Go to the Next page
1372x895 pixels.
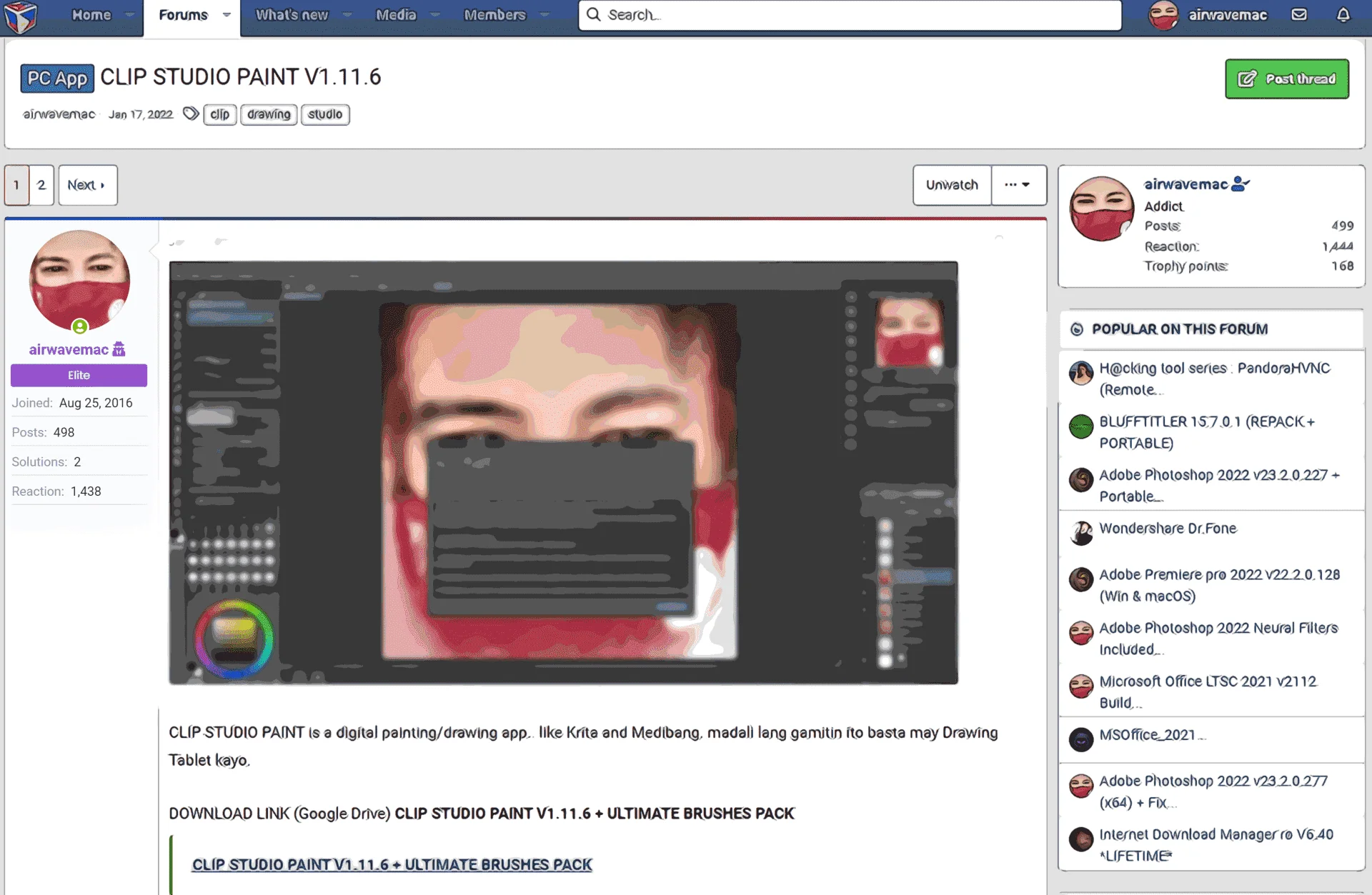coord(87,185)
